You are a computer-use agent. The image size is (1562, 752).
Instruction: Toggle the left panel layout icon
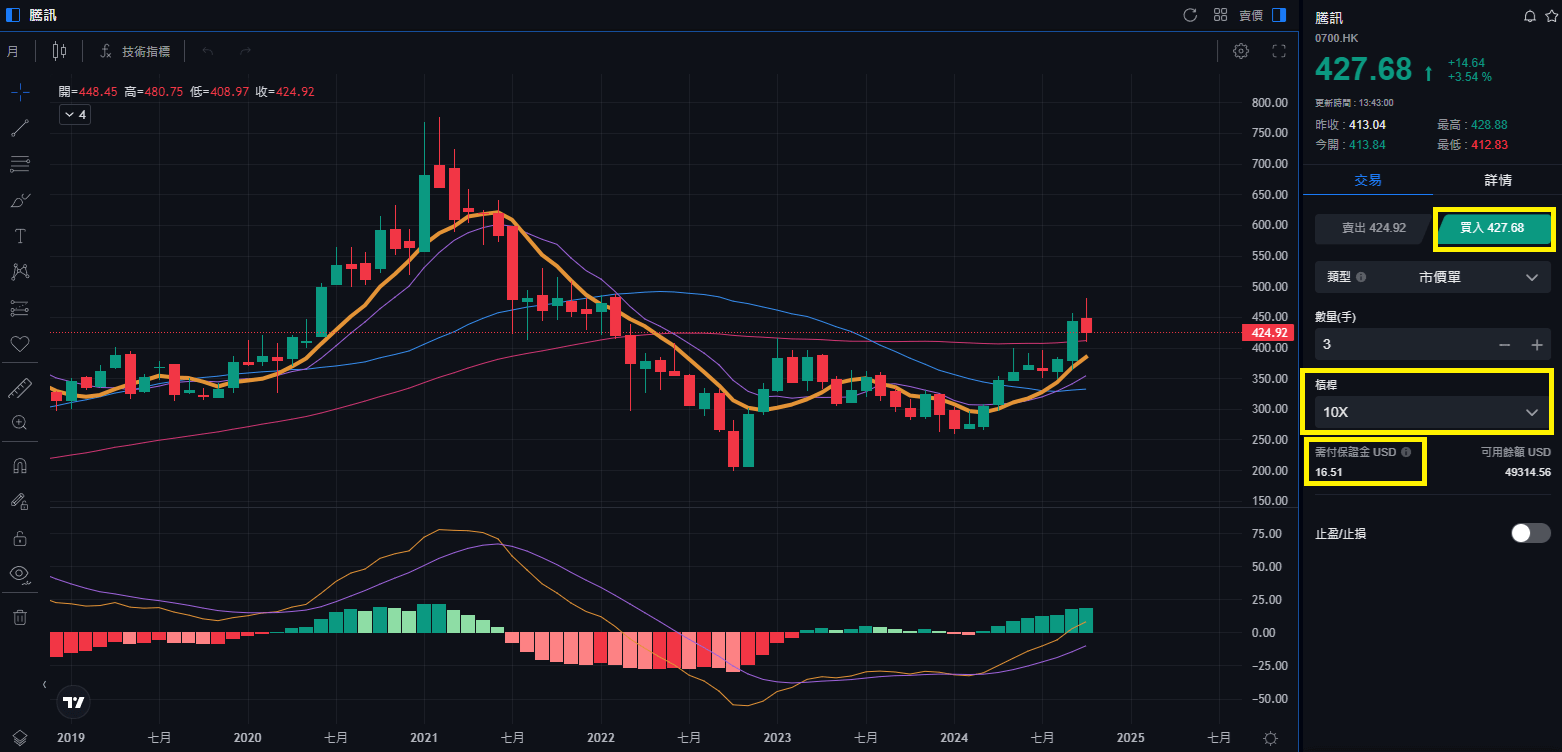click(x=12, y=15)
